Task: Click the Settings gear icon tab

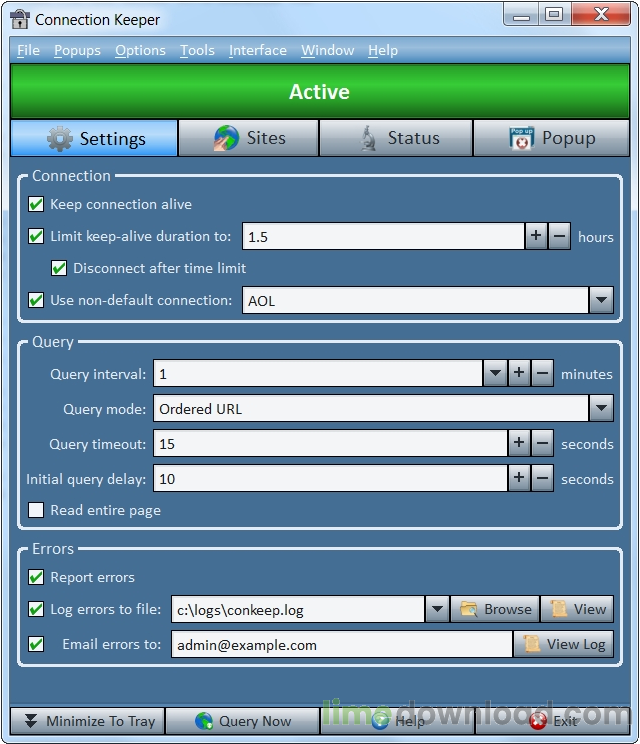Action: (60, 139)
